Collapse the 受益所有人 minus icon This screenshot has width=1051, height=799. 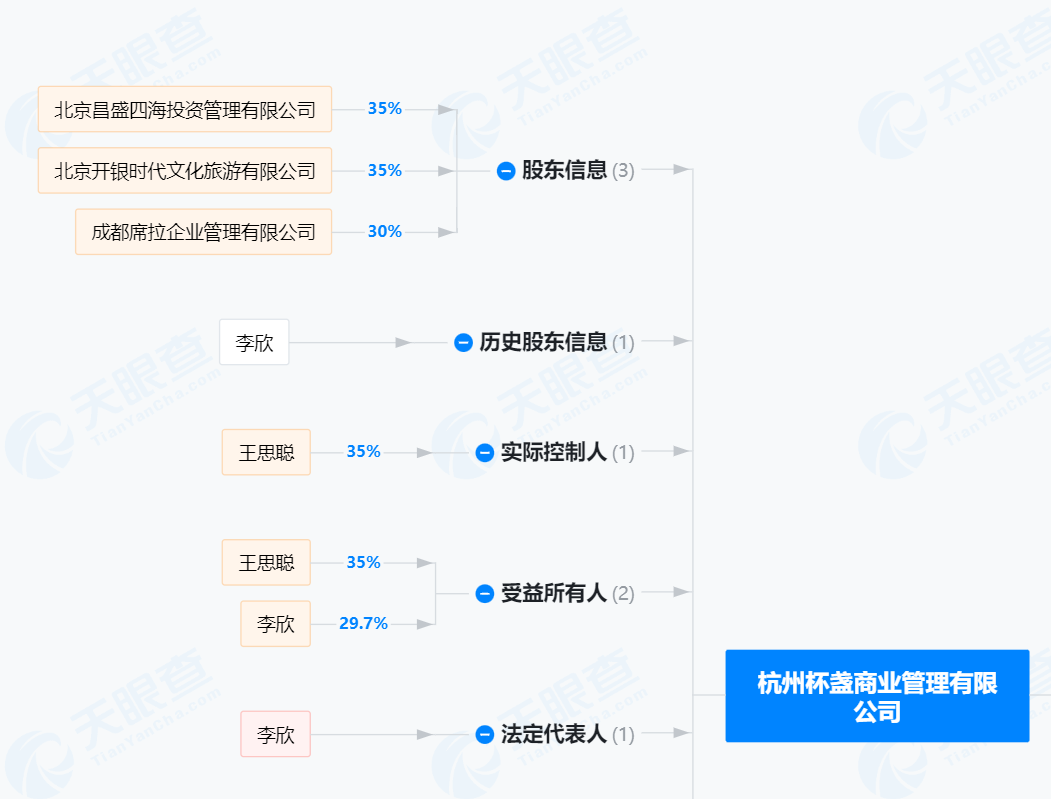click(x=485, y=593)
